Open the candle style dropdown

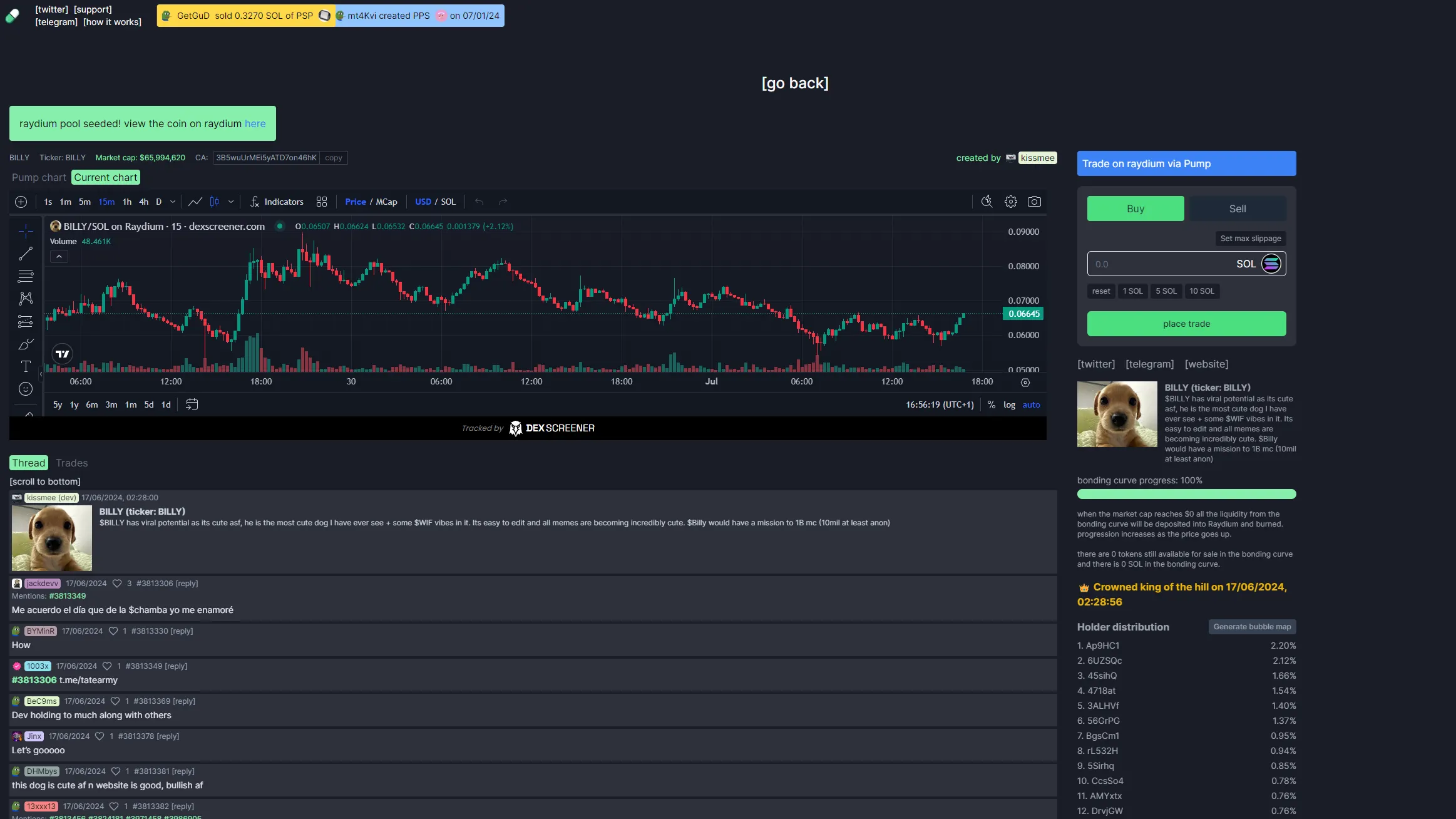230,202
